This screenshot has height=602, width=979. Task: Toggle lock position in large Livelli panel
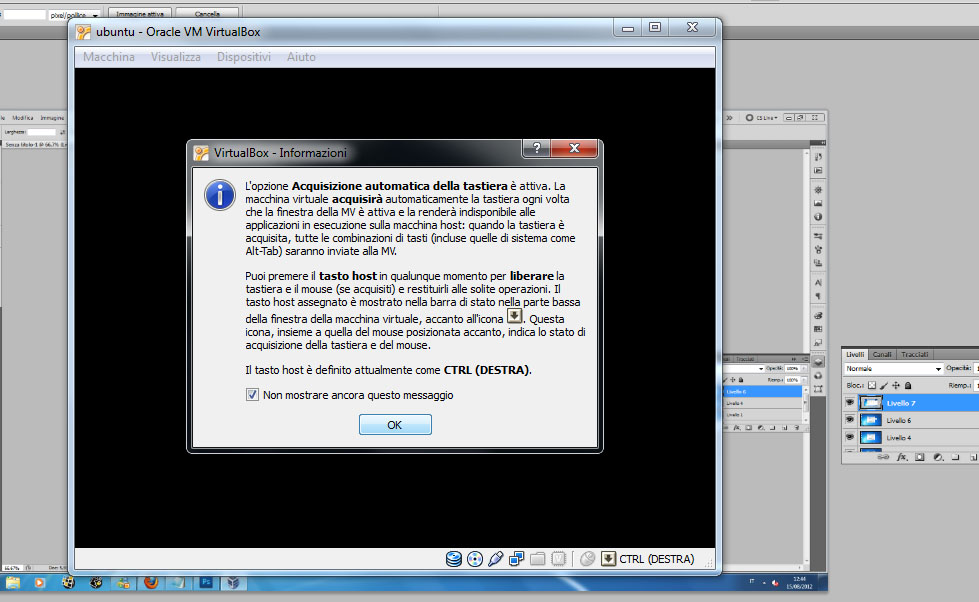pyautogui.click(x=896, y=386)
